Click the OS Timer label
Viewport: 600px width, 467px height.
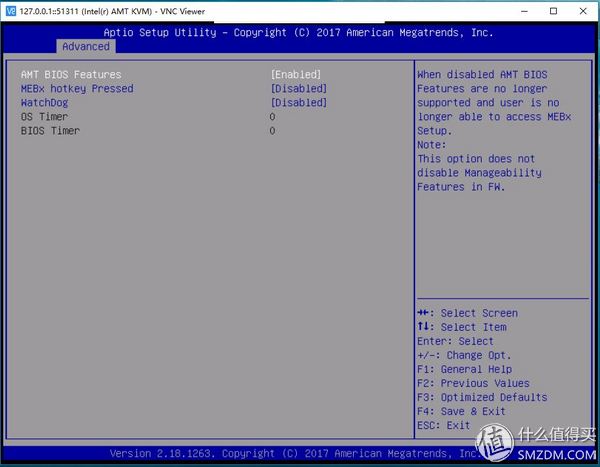(x=44, y=116)
